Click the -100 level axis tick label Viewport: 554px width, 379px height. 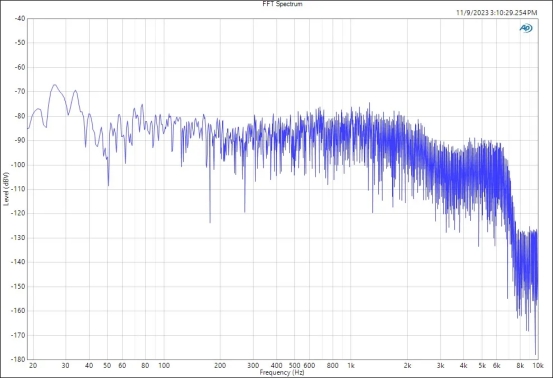coord(18,165)
